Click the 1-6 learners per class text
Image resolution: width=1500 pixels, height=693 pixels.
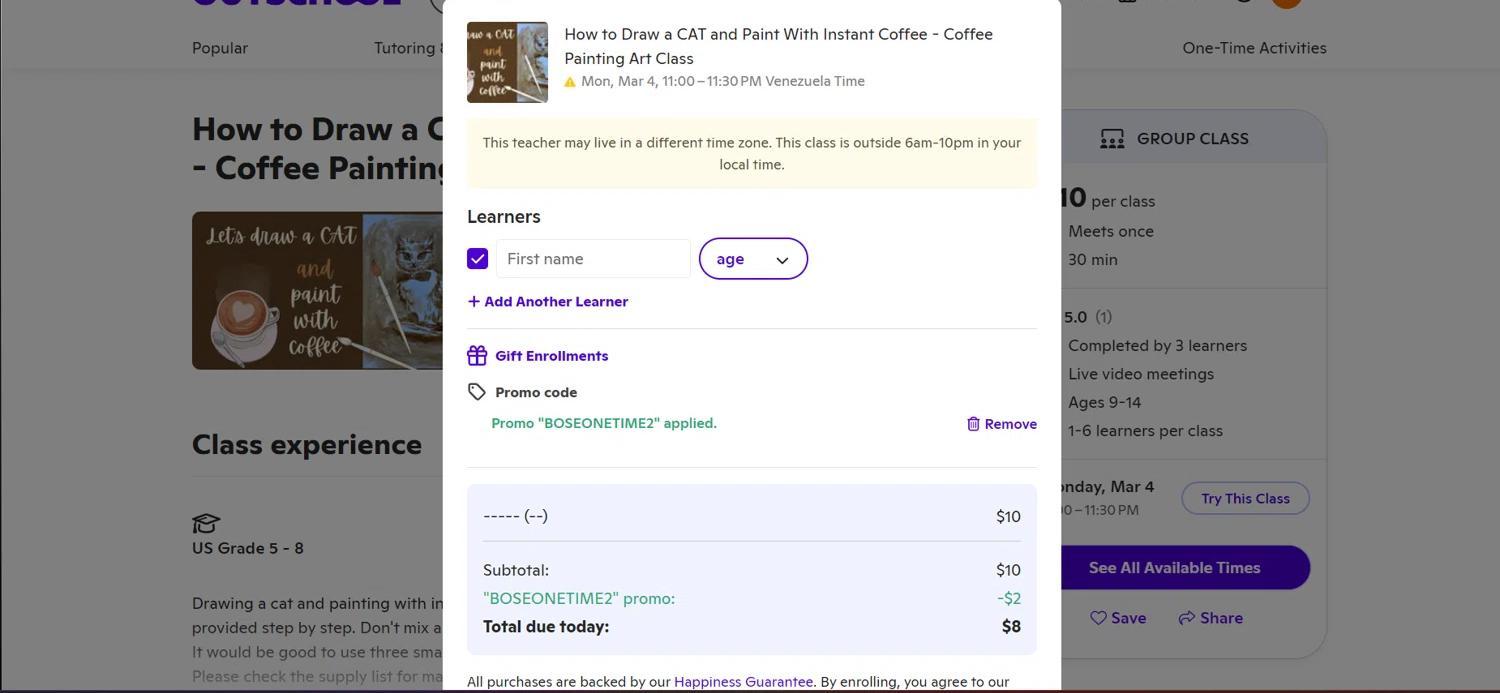point(1145,431)
